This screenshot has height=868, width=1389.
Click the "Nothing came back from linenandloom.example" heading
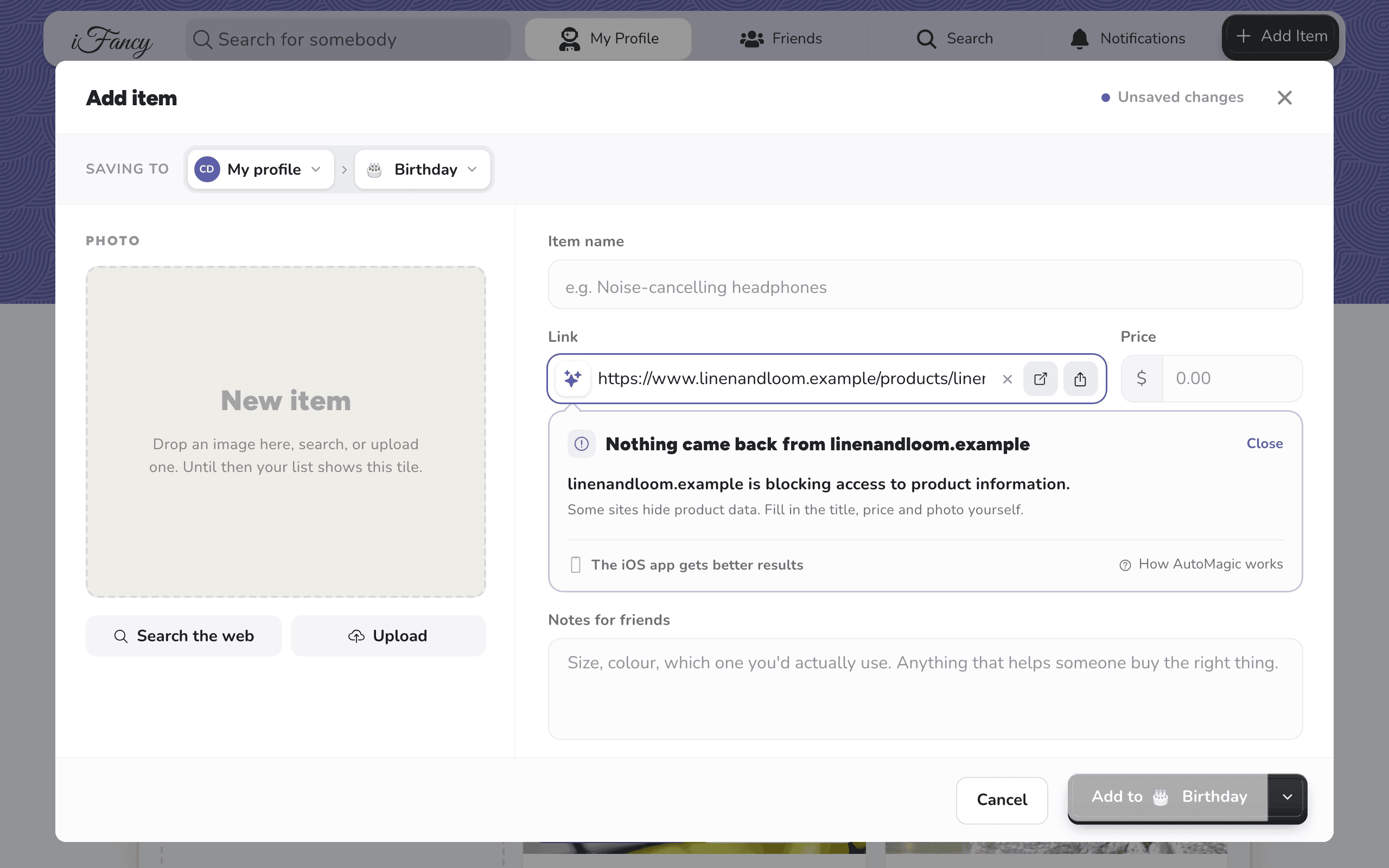817,444
